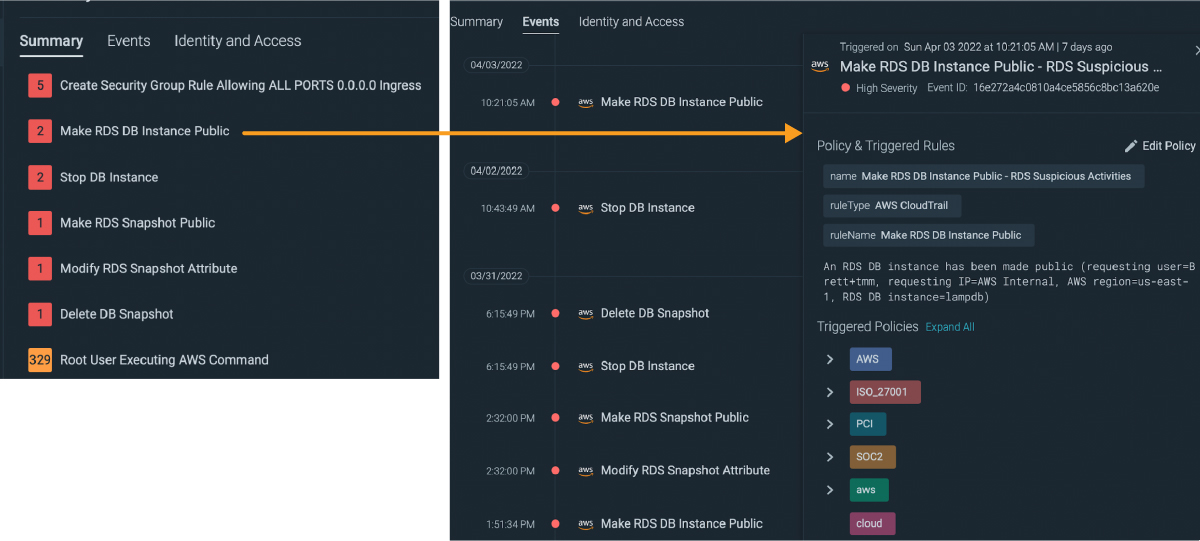Open Summary tab in left panel

pyautogui.click(x=51, y=41)
